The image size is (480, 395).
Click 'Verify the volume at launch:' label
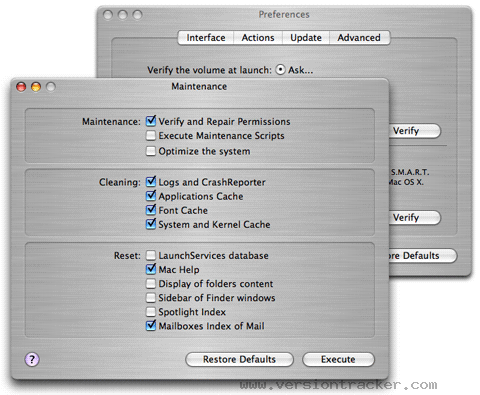[209, 70]
